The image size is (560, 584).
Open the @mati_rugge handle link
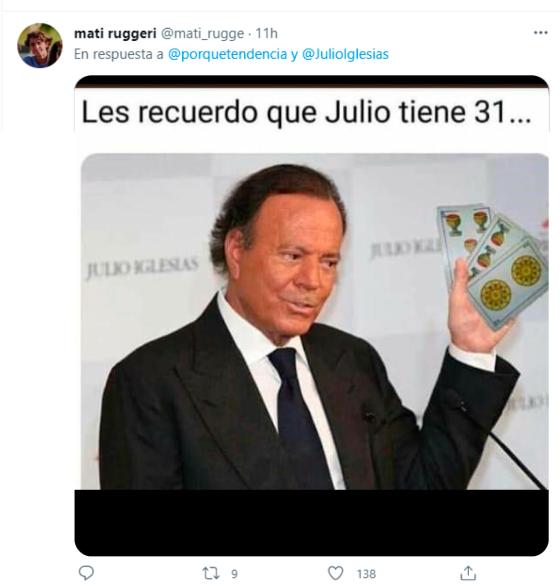[202, 34]
